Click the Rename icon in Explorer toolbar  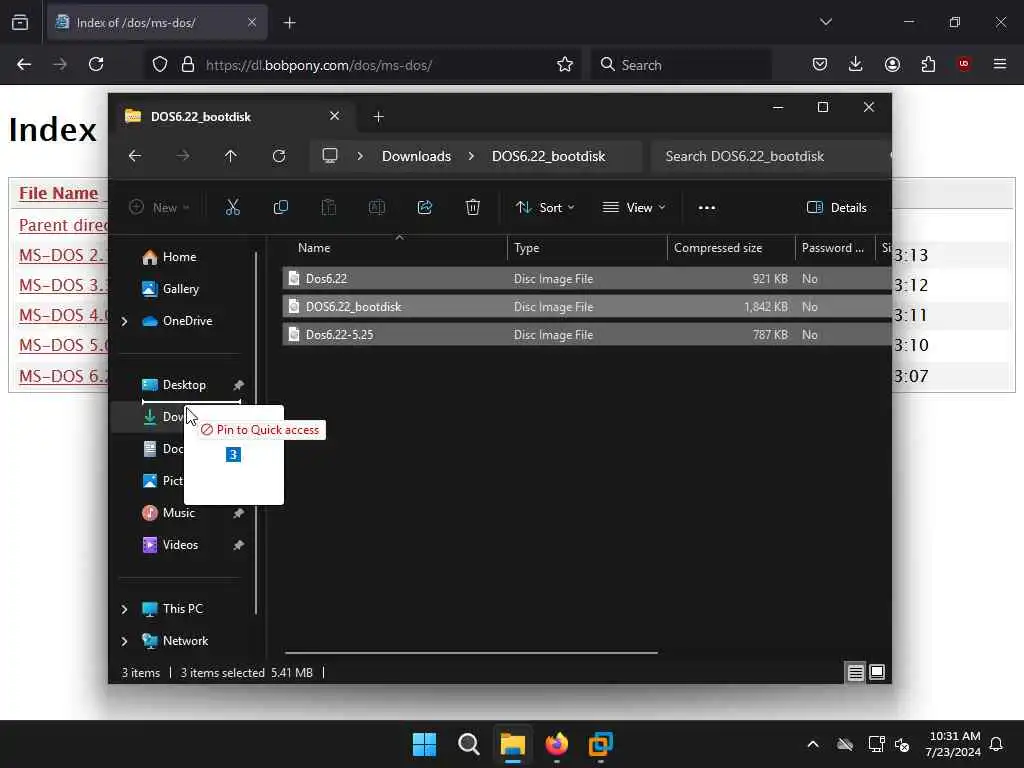(x=377, y=208)
